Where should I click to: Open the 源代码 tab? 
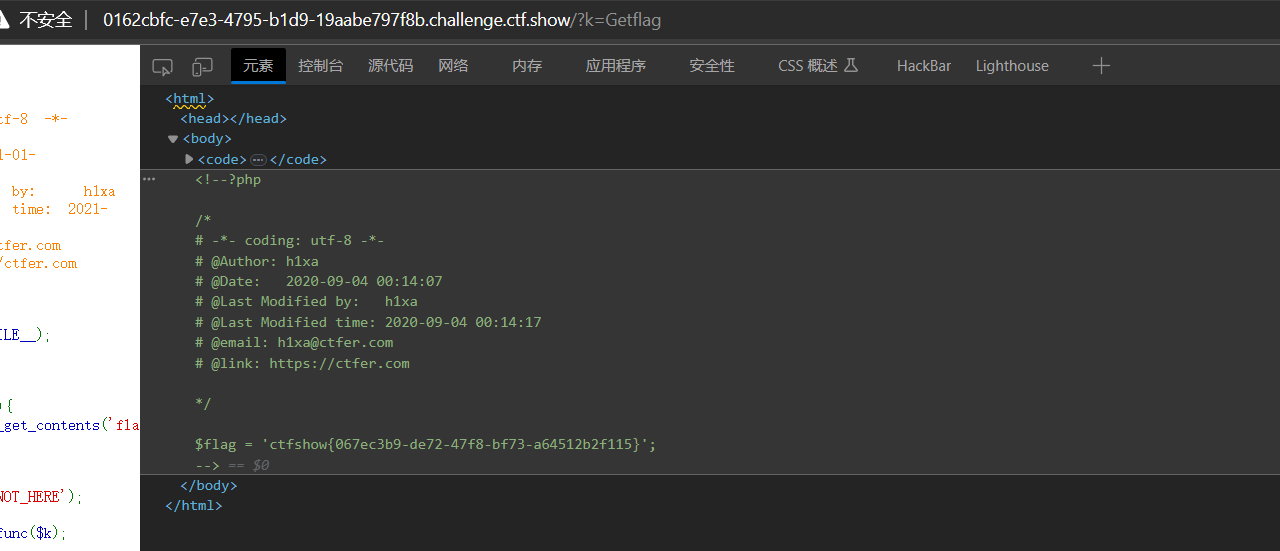pos(390,66)
